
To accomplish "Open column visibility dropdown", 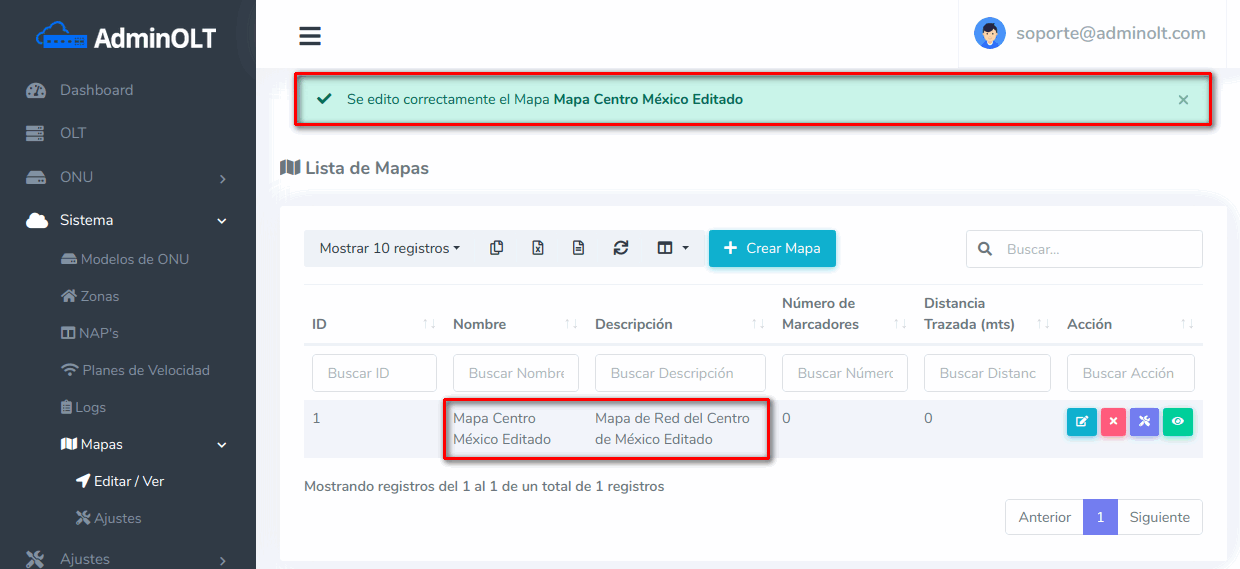I will [x=672, y=248].
